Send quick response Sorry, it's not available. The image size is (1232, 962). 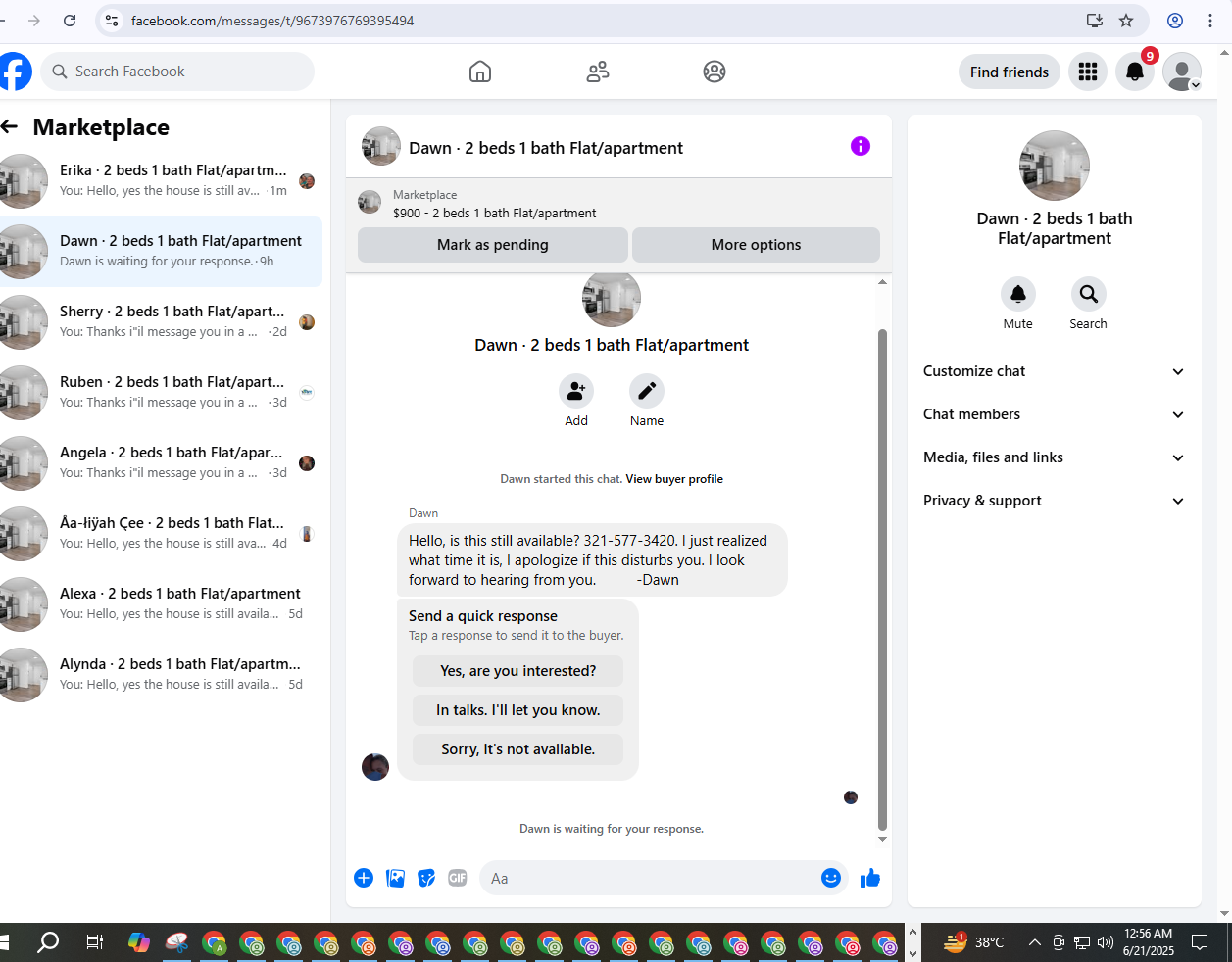[517, 749]
